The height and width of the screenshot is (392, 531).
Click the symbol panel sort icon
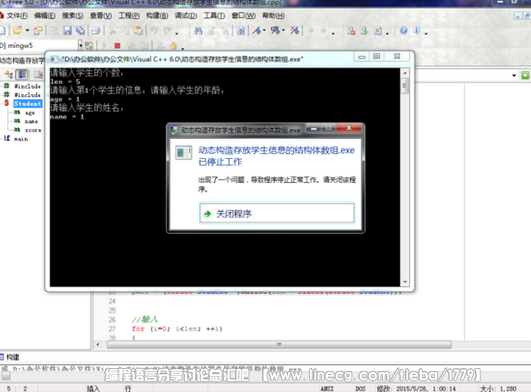8,74
